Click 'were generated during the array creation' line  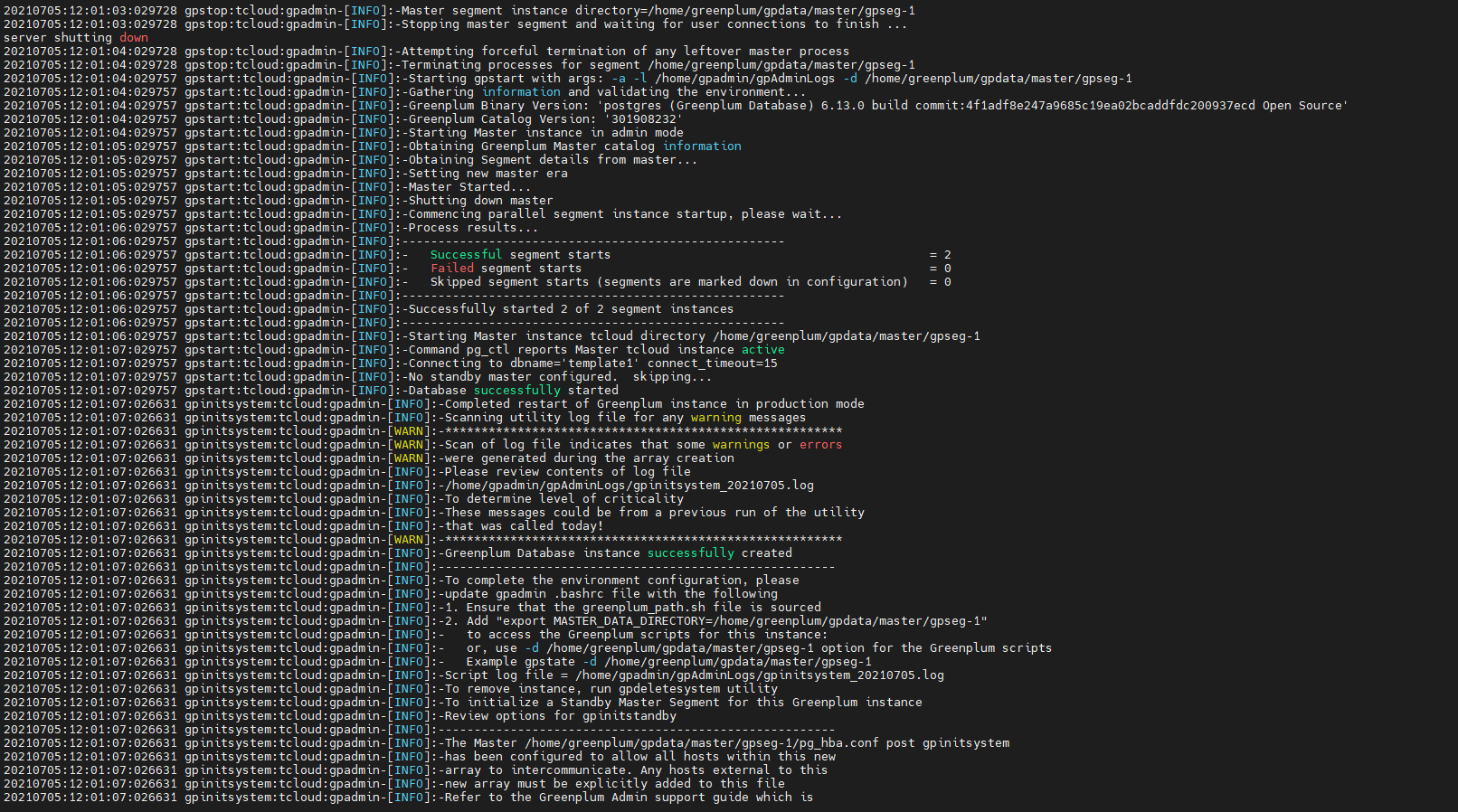pyautogui.click(x=589, y=458)
